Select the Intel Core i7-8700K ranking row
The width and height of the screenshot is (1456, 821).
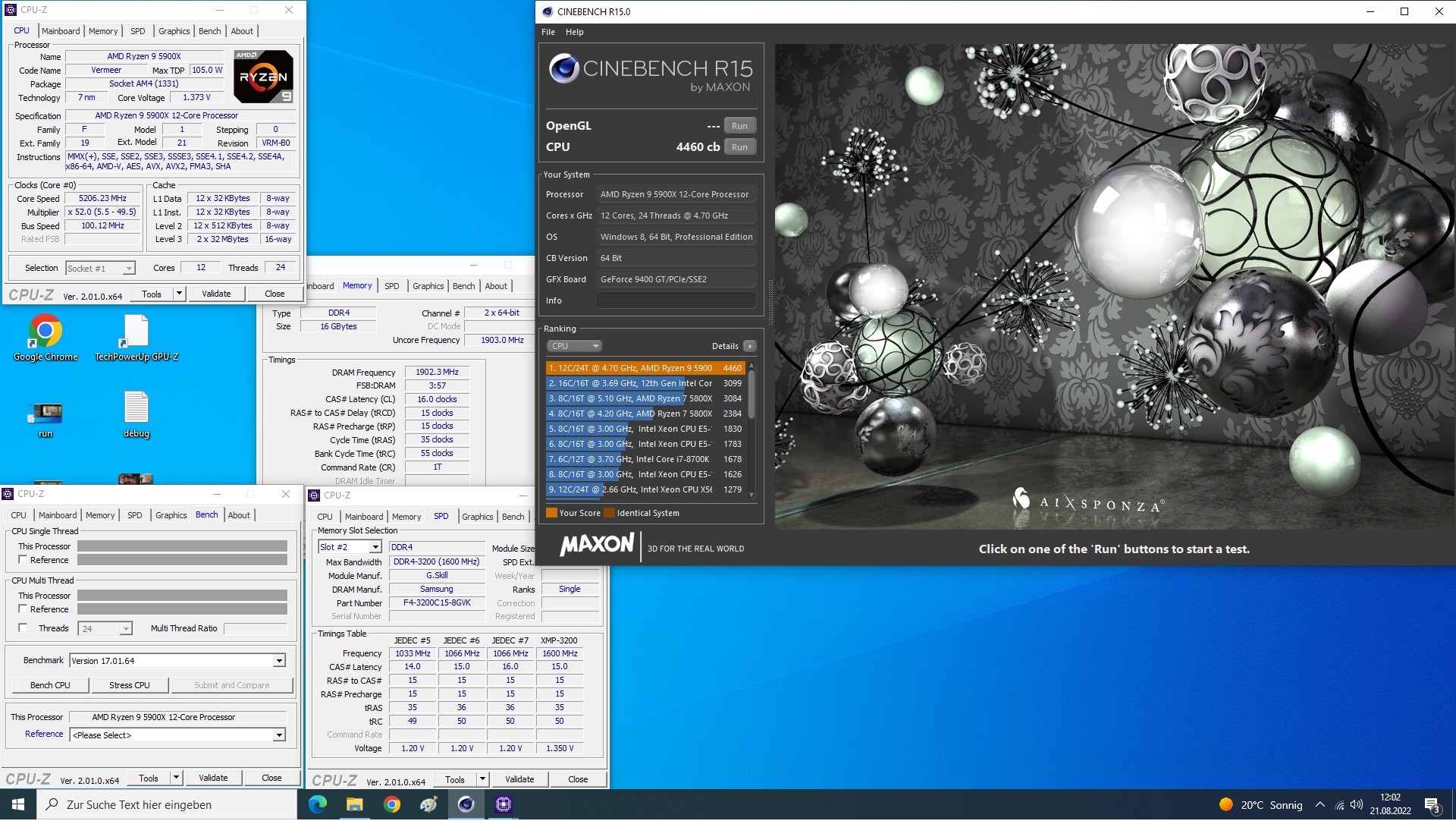645,460
